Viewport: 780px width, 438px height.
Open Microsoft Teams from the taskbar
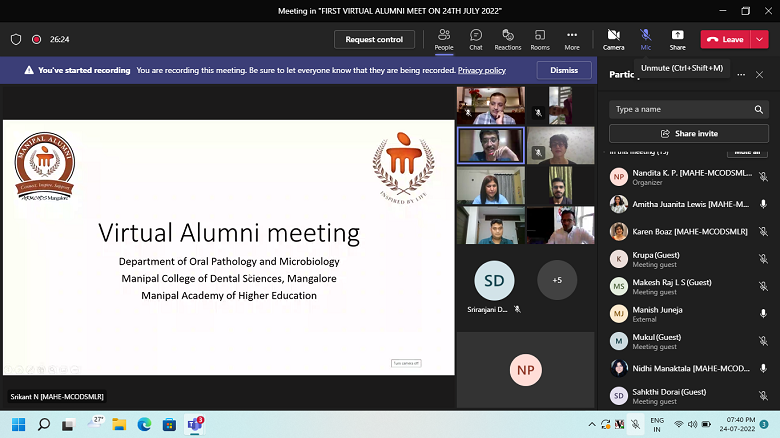coord(195,424)
